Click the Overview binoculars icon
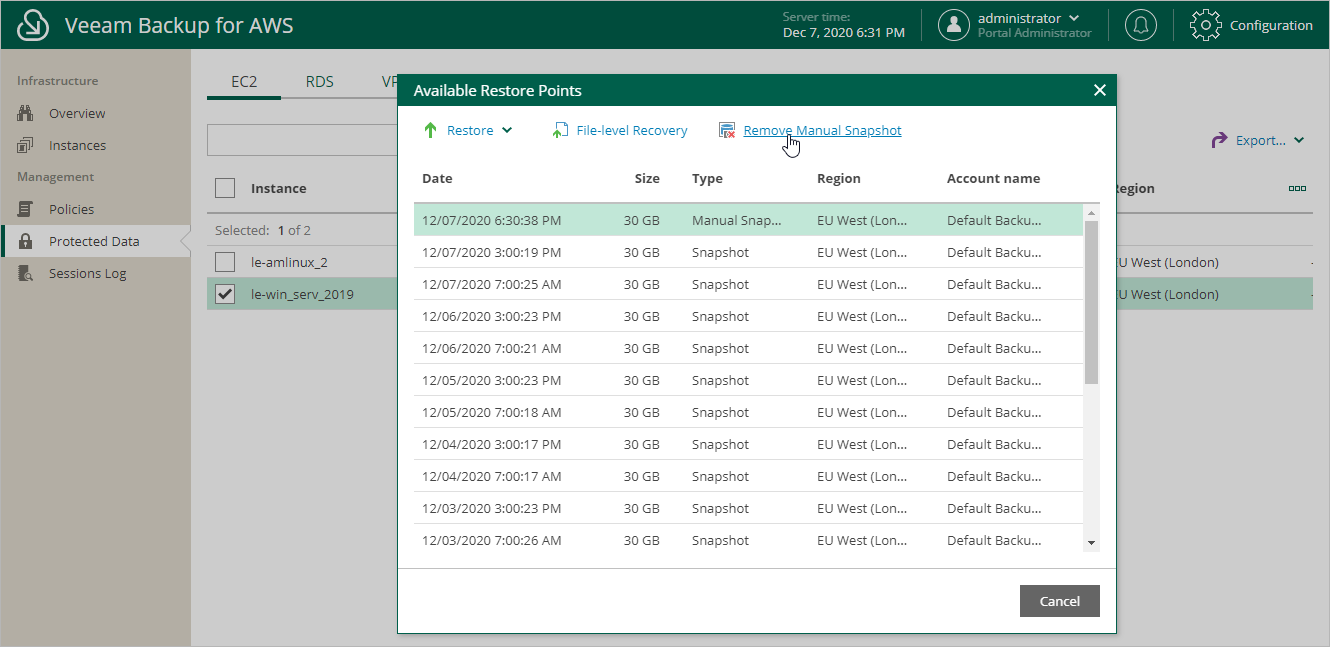Image resolution: width=1330 pixels, height=647 pixels. point(26,113)
